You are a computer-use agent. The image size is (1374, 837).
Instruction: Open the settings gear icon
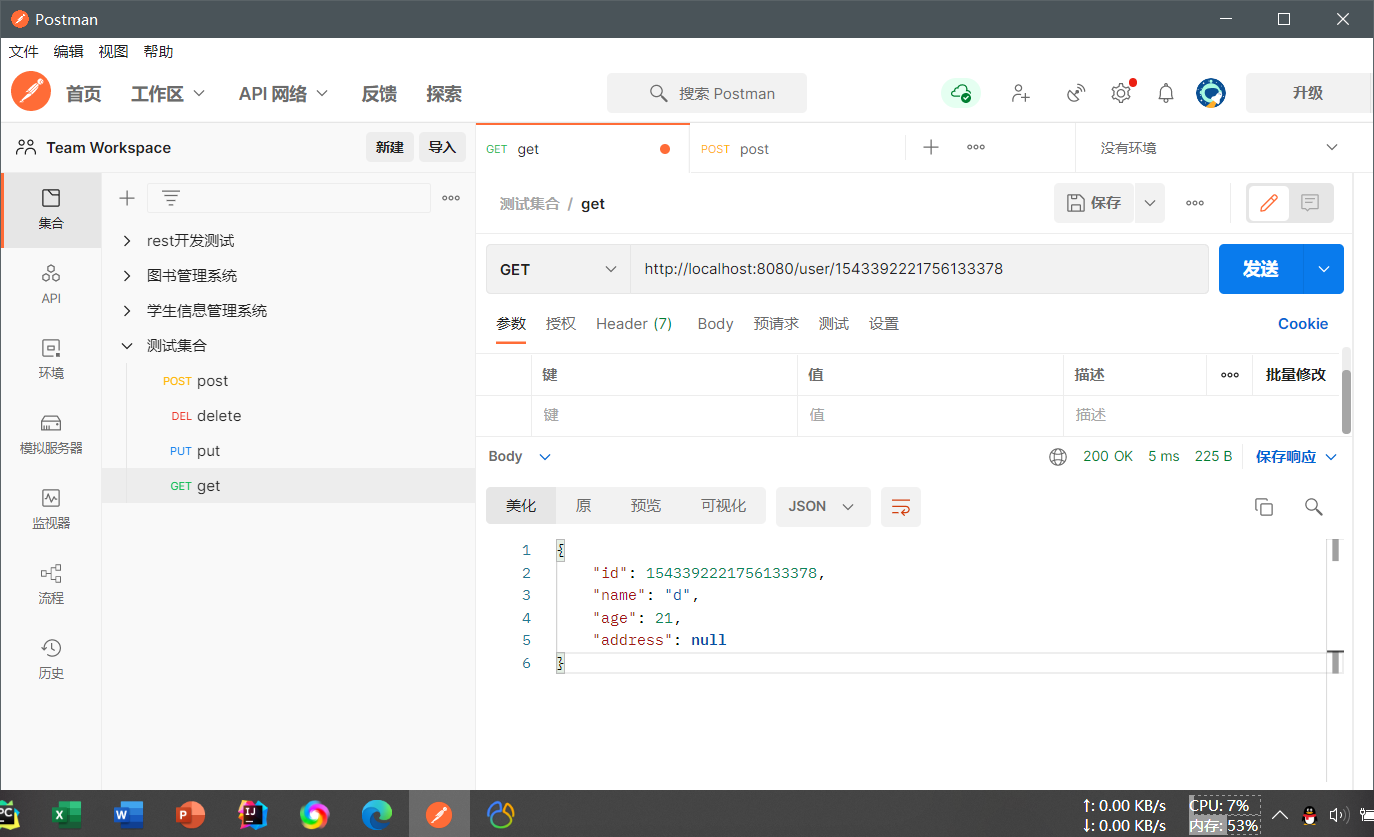point(1121,93)
